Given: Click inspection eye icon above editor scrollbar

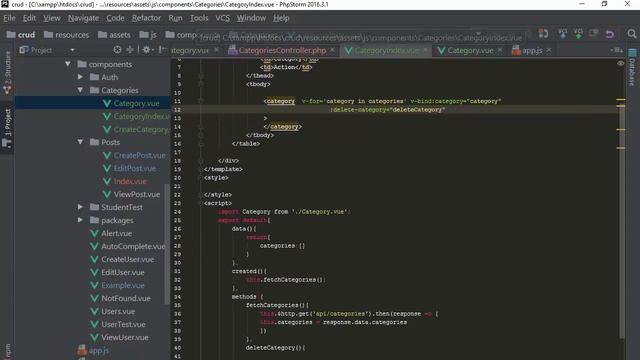Looking at the screenshot, I should pos(620,63).
